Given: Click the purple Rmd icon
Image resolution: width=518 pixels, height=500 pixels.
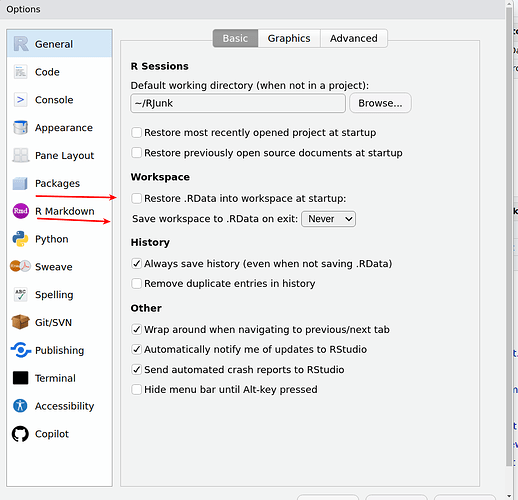Looking at the screenshot, I should pyautogui.click(x=21, y=211).
